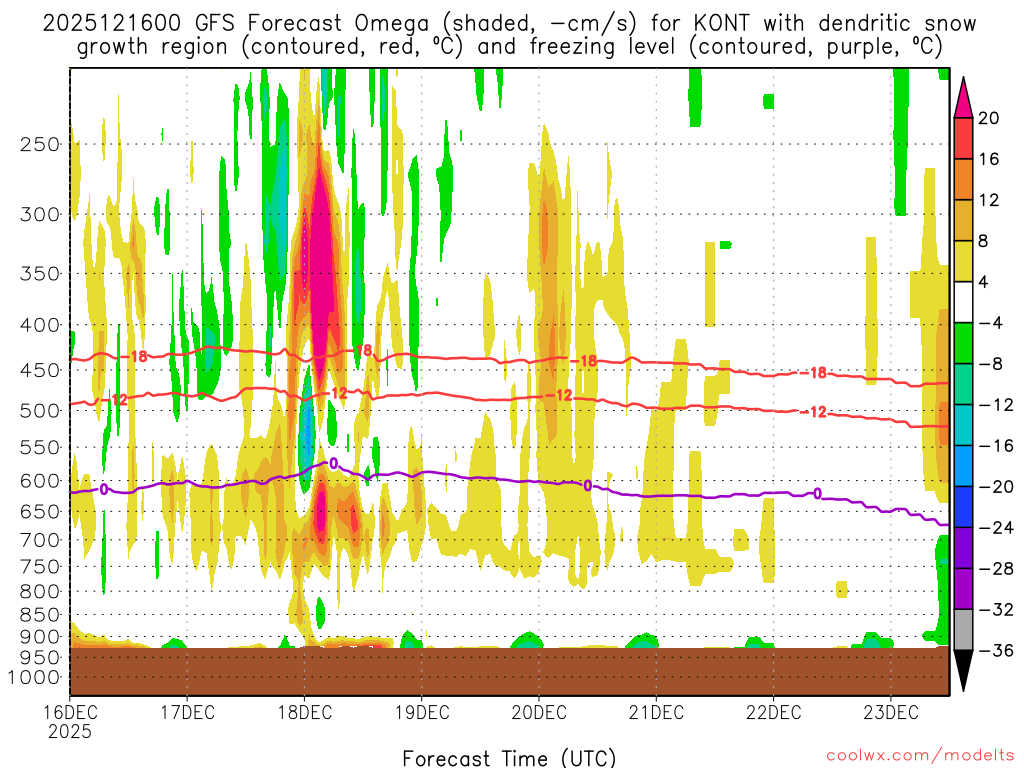
Task: Click the colorbar value -8
Action: click(x=990, y=364)
